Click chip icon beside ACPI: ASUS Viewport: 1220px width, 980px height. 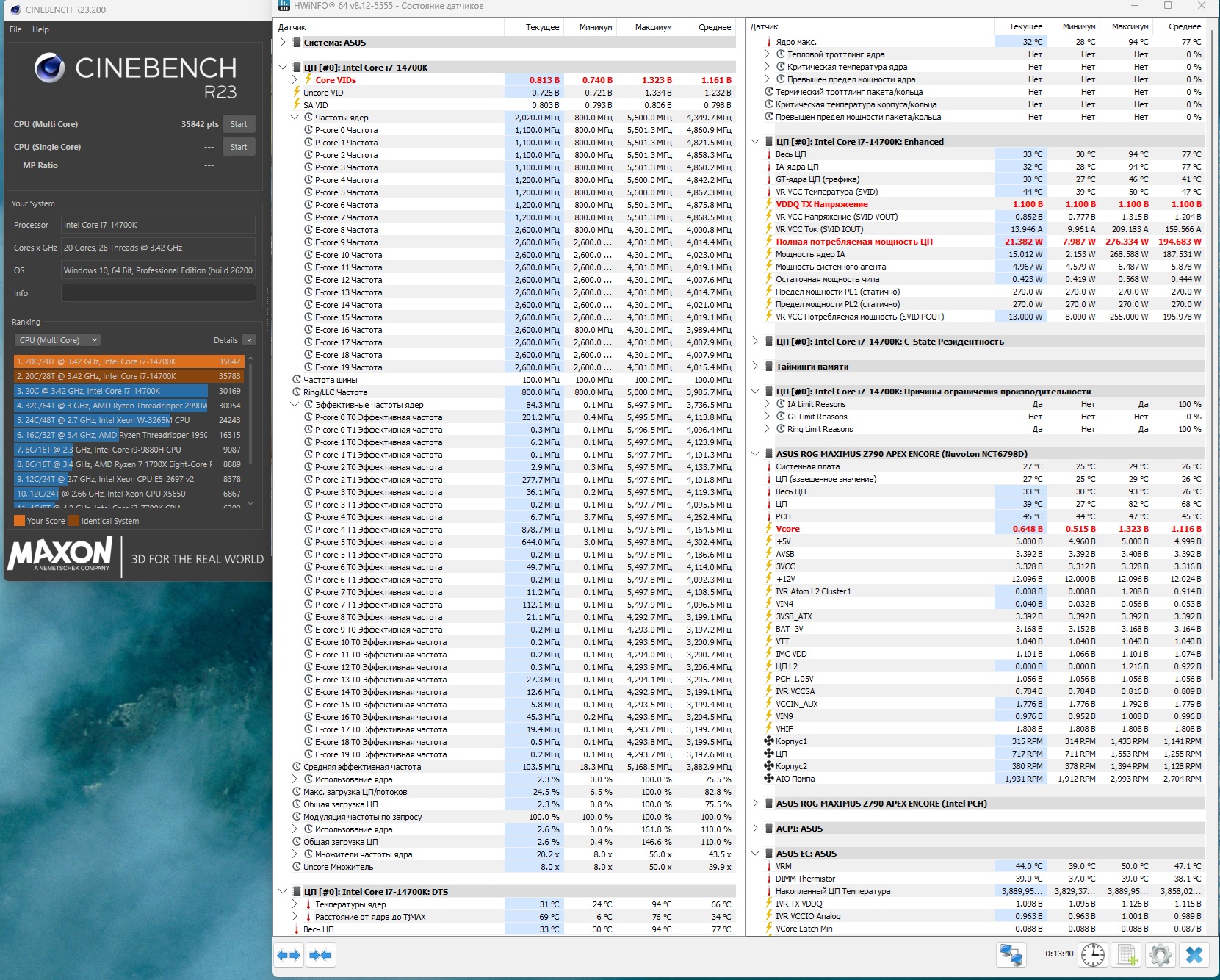[769, 828]
